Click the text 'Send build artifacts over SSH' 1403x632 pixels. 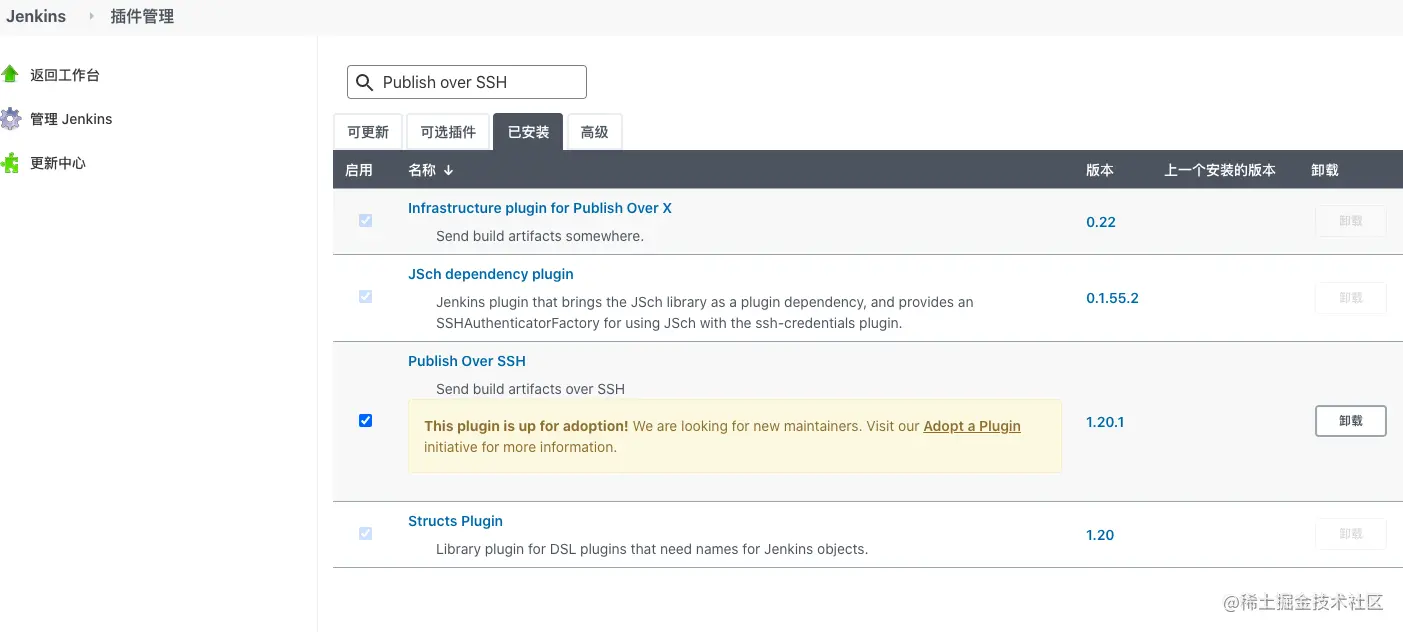click(x=530, y=389)
